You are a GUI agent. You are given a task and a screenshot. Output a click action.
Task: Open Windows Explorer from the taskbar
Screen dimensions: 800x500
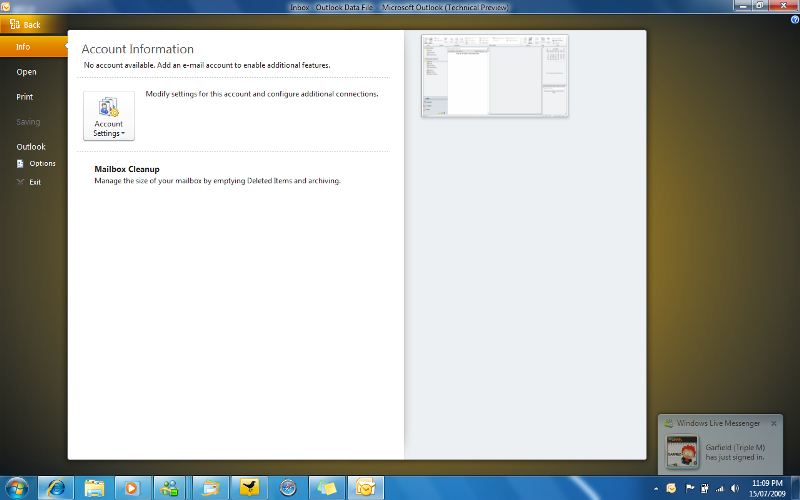[x=94, y=488]
